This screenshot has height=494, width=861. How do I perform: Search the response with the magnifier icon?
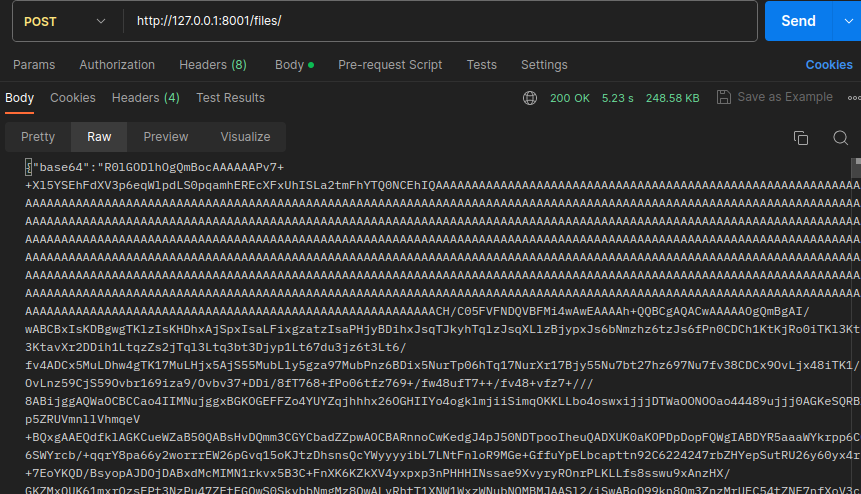tap(841, 138)
